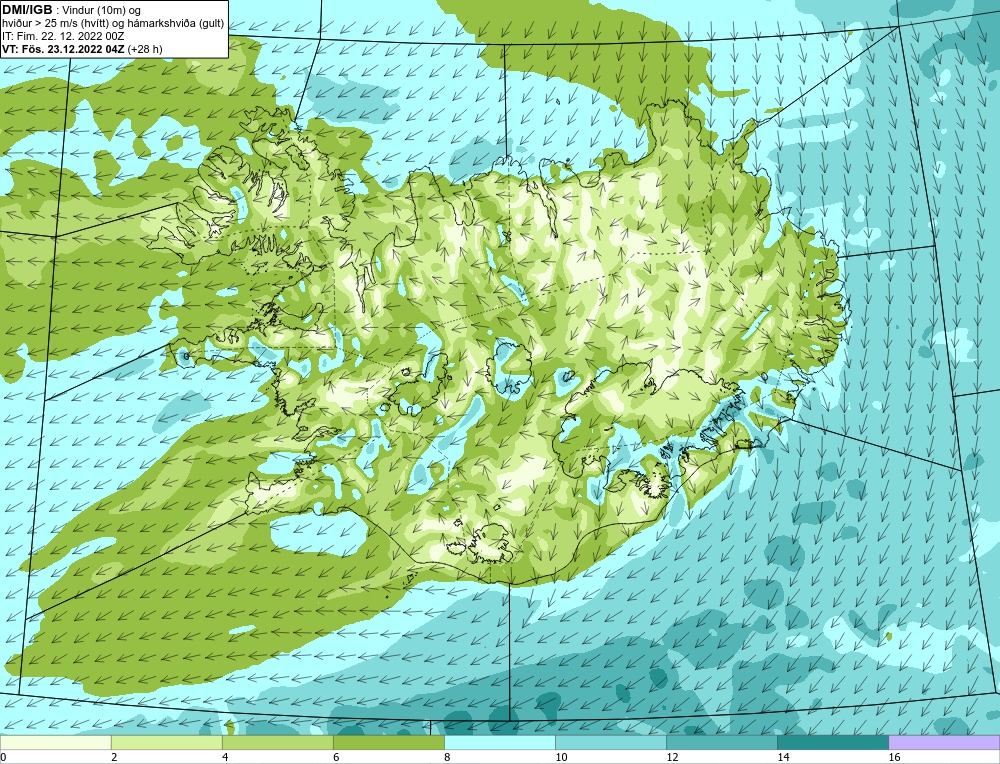Screen dimensions: 1000x764
Task: Click the 'VT: Fös. 23.12.2022 04Z' valid time text
Action: coord(63,48)
